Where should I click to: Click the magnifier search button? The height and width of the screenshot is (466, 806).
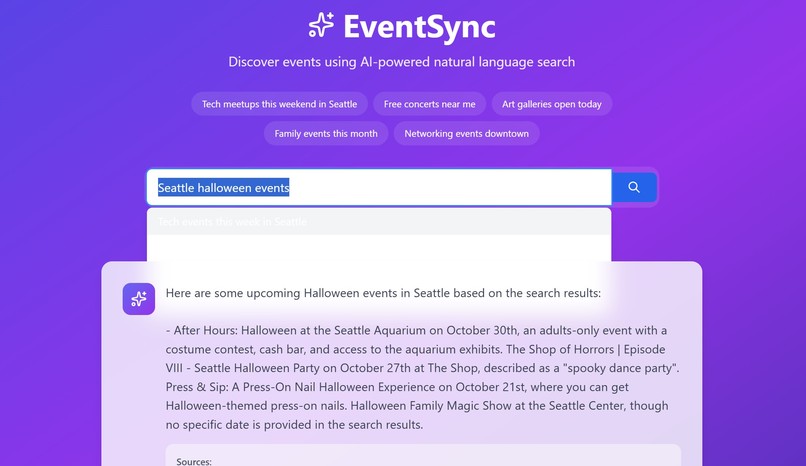pos(634,188)
